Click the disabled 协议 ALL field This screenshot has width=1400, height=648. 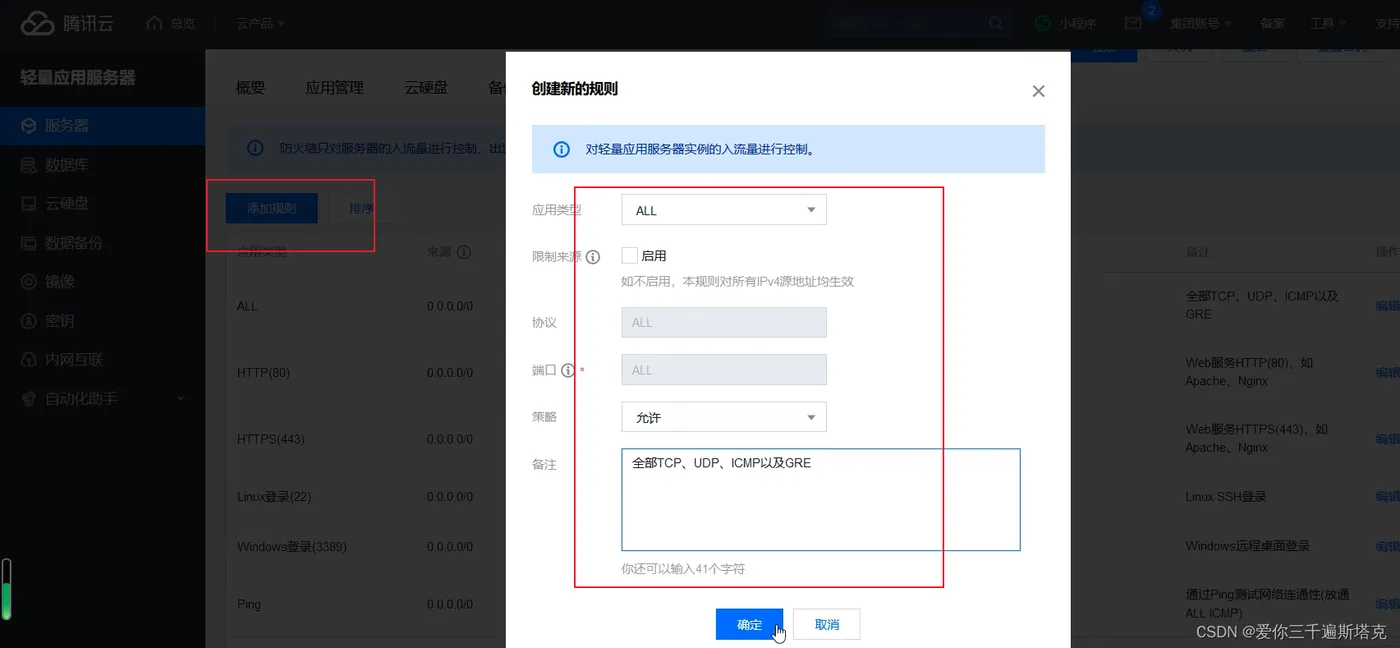pos(724,322)
